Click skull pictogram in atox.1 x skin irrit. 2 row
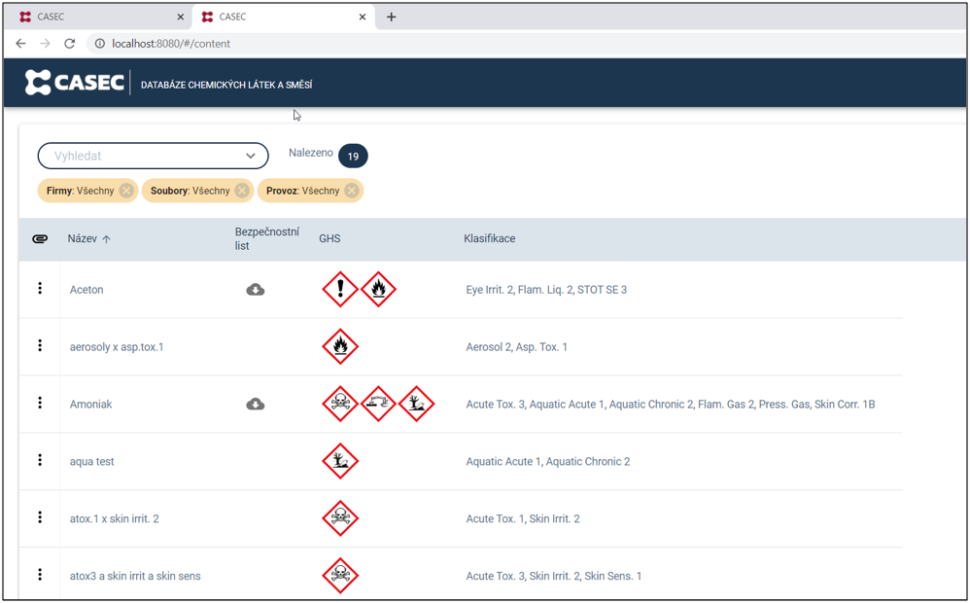 pos(340,518)
